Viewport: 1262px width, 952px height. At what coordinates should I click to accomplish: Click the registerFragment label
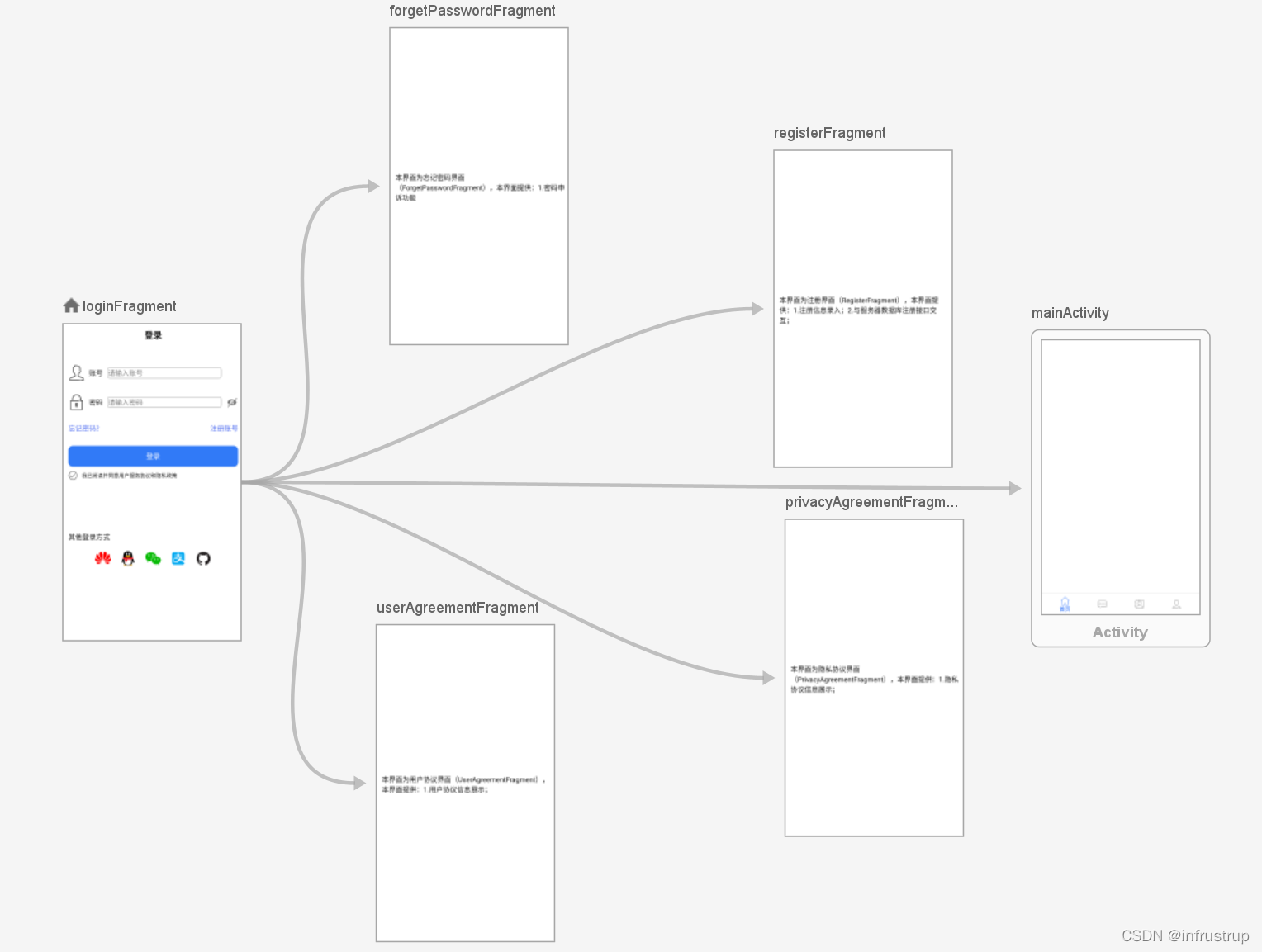tap(829, 133)
